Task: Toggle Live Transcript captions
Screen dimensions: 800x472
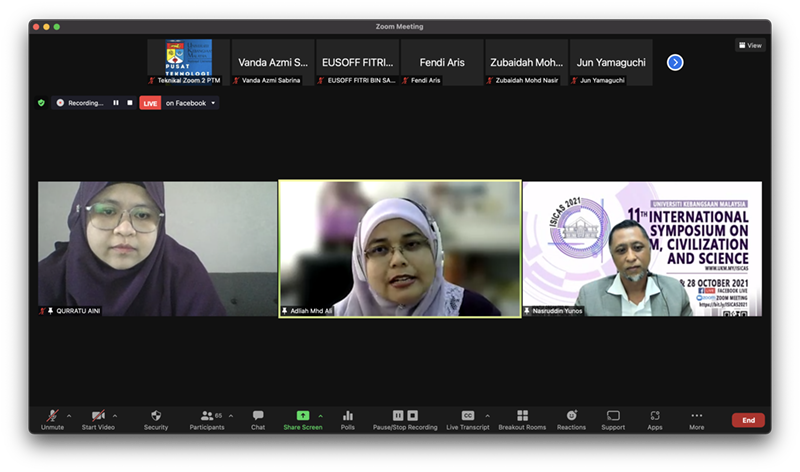Action: tap(467, 417)
